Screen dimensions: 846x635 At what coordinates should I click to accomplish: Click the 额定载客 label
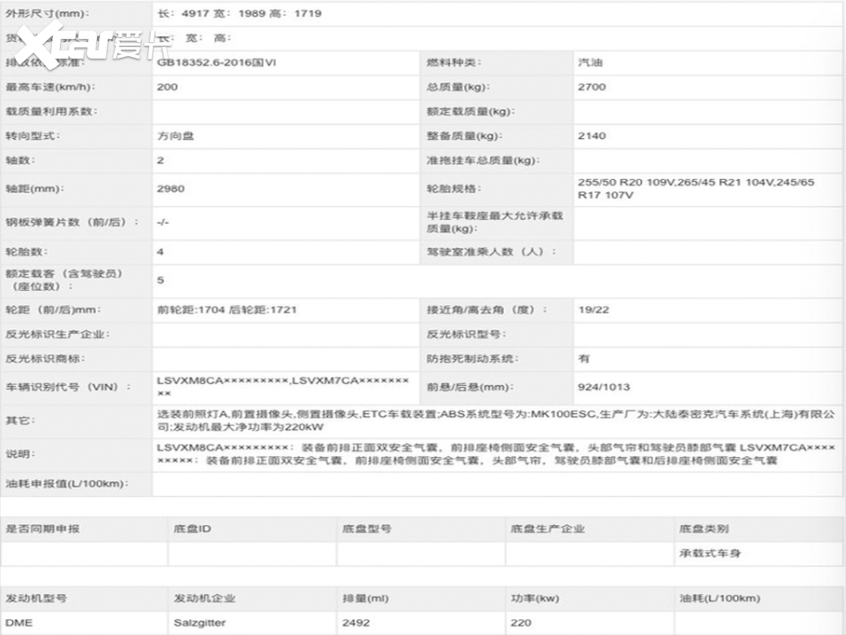[x=64, y=280]
